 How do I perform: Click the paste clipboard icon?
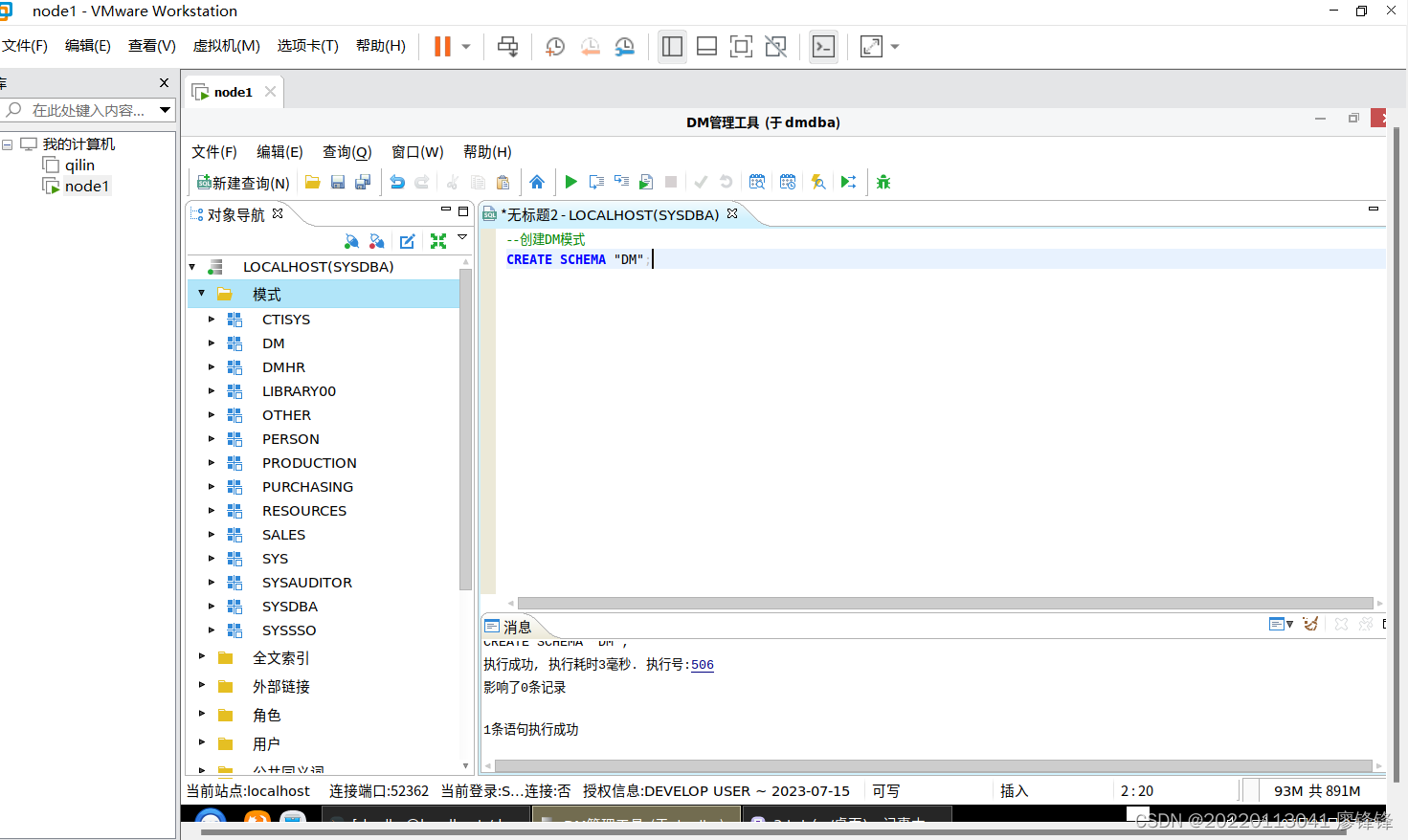tap(503, 182)
